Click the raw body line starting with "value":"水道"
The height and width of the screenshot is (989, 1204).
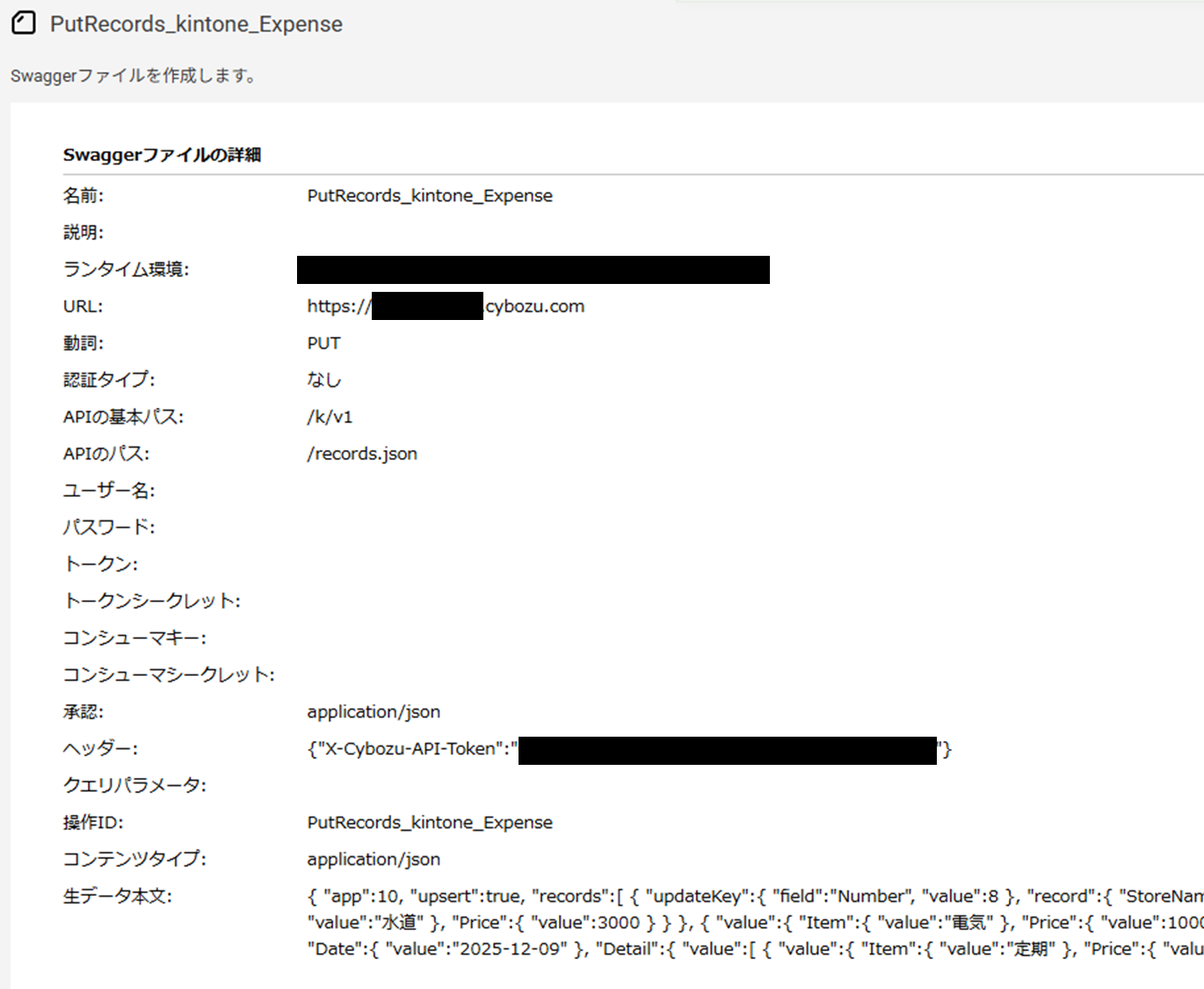tap(755, 923)
